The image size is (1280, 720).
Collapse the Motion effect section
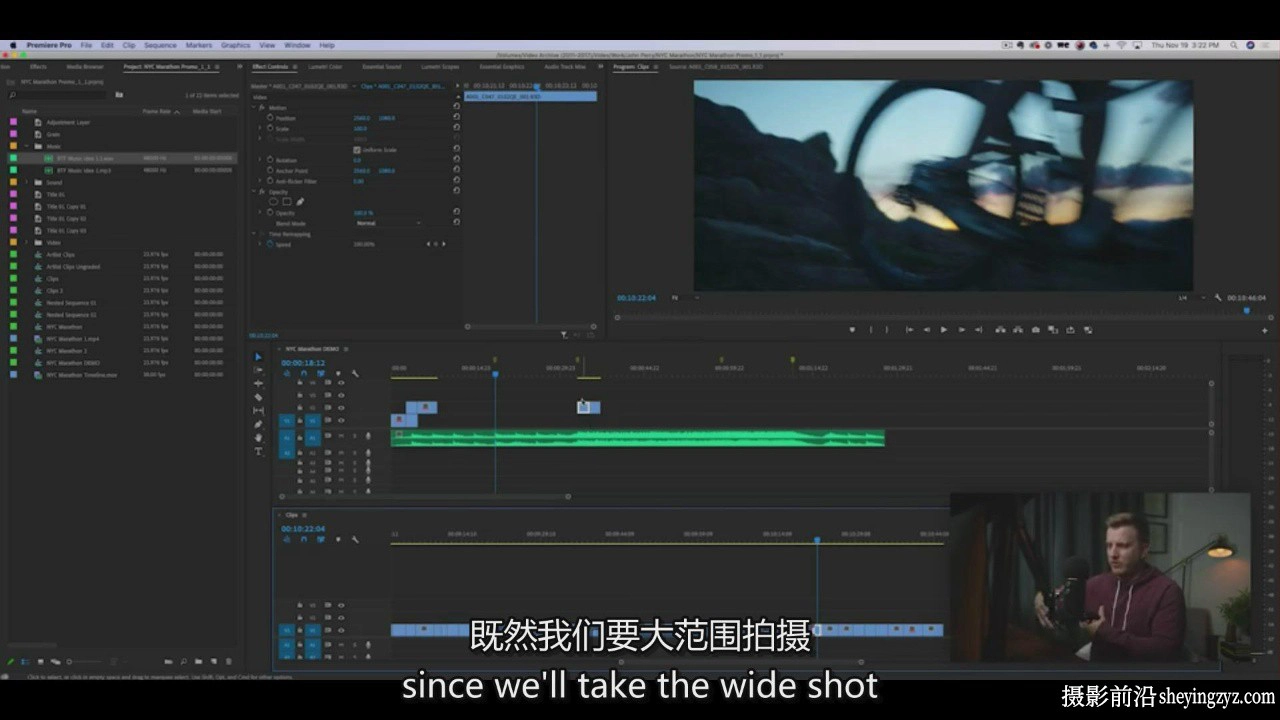point(254,107)
